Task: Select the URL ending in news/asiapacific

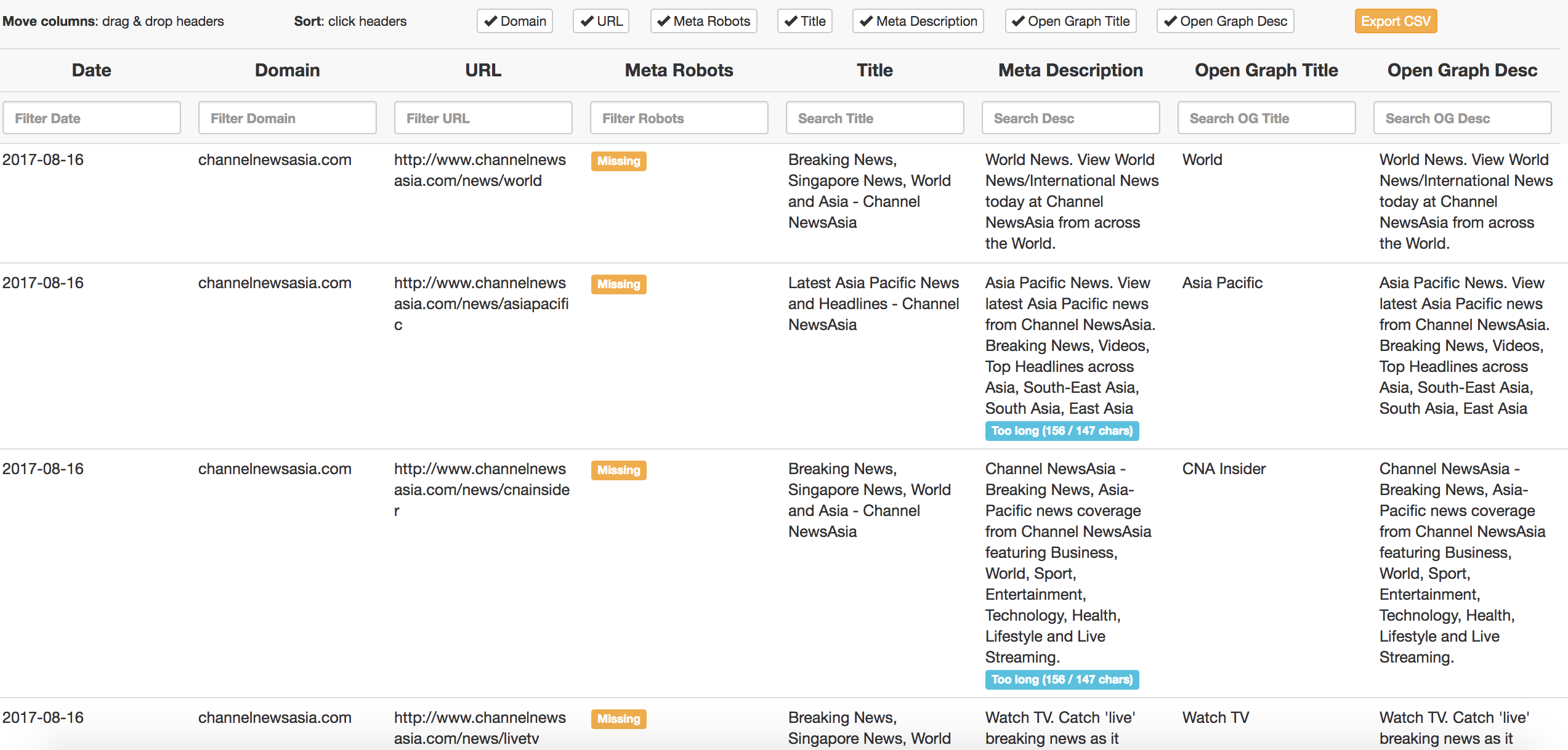Action: [x=482, y=304]
